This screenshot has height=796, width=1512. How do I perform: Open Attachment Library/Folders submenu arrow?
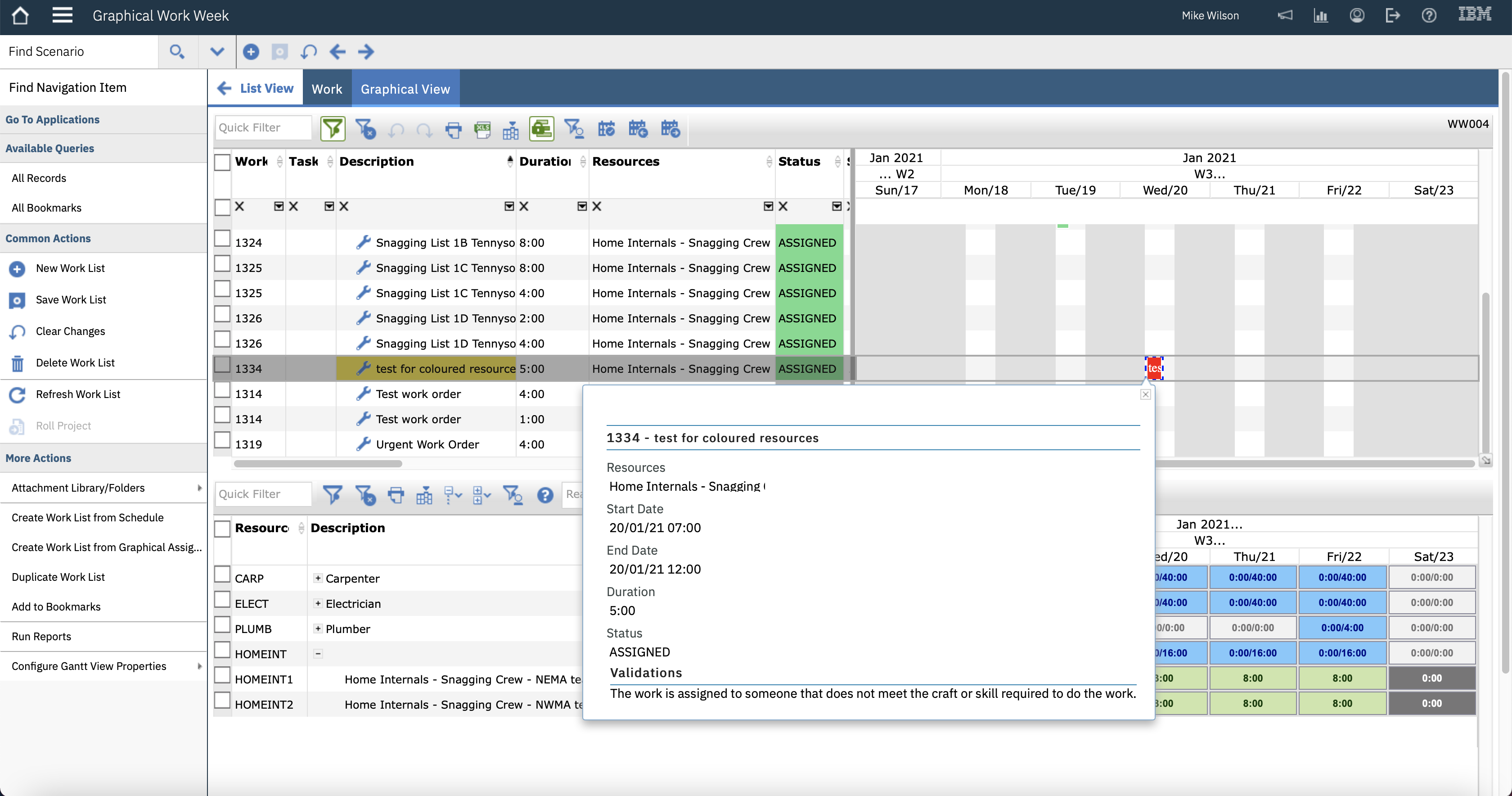click(x=199, y=488)
